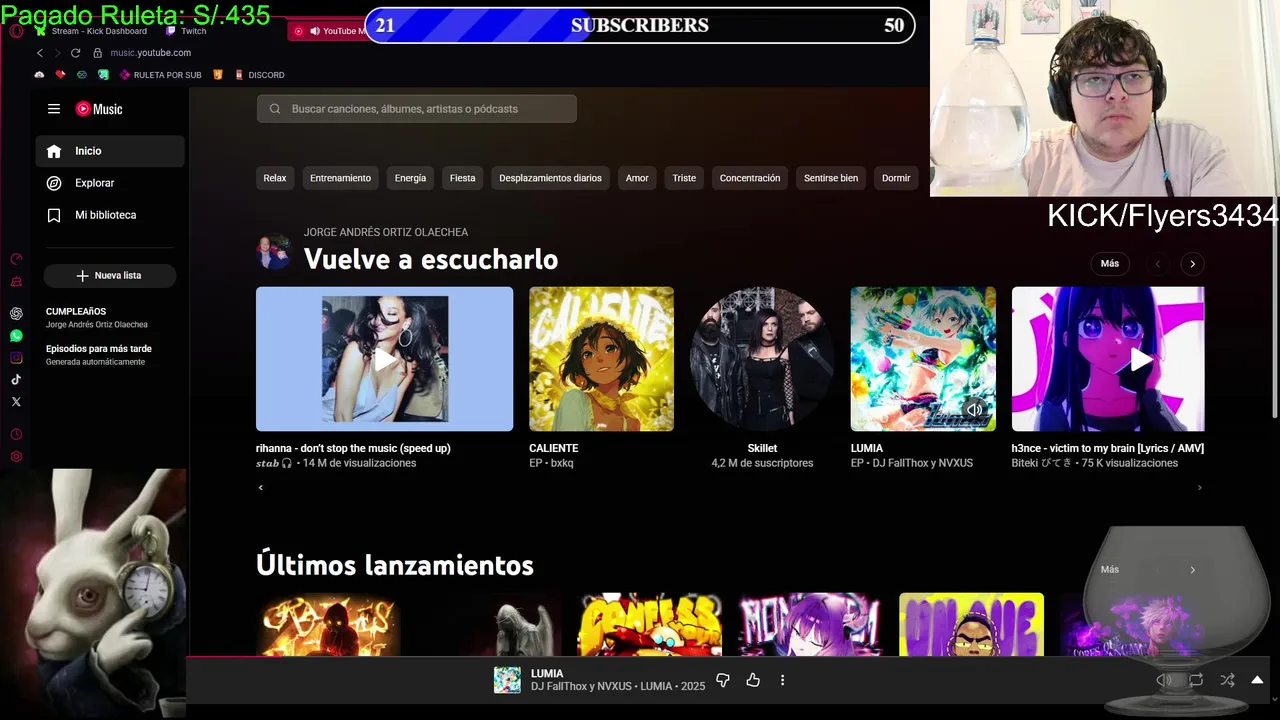
Task: Click the small left arrow below the carousel
Action: (x=261, y=488)
